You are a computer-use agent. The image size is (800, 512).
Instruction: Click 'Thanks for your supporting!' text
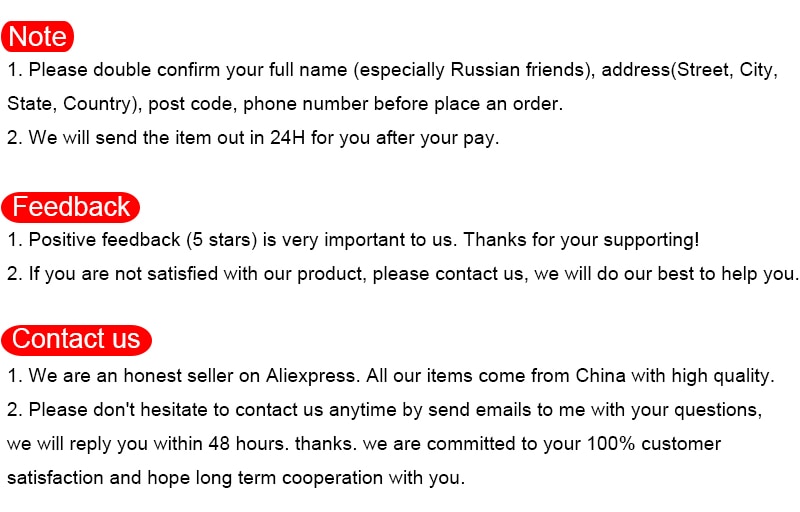[581, 240]
